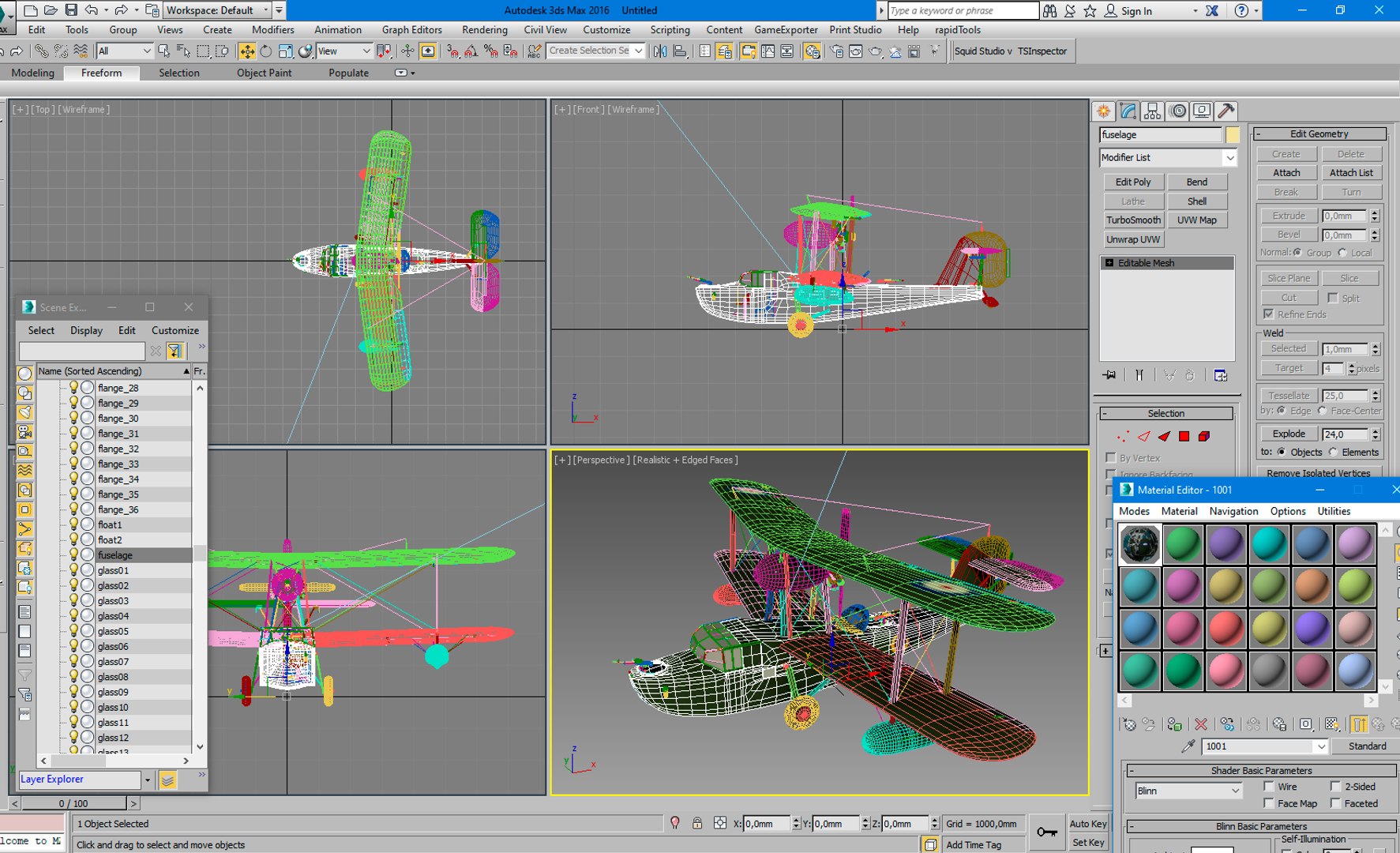Enable the Wire shader checkbox
This screenshot has height=853, width=1400.
click(1269, 787)
